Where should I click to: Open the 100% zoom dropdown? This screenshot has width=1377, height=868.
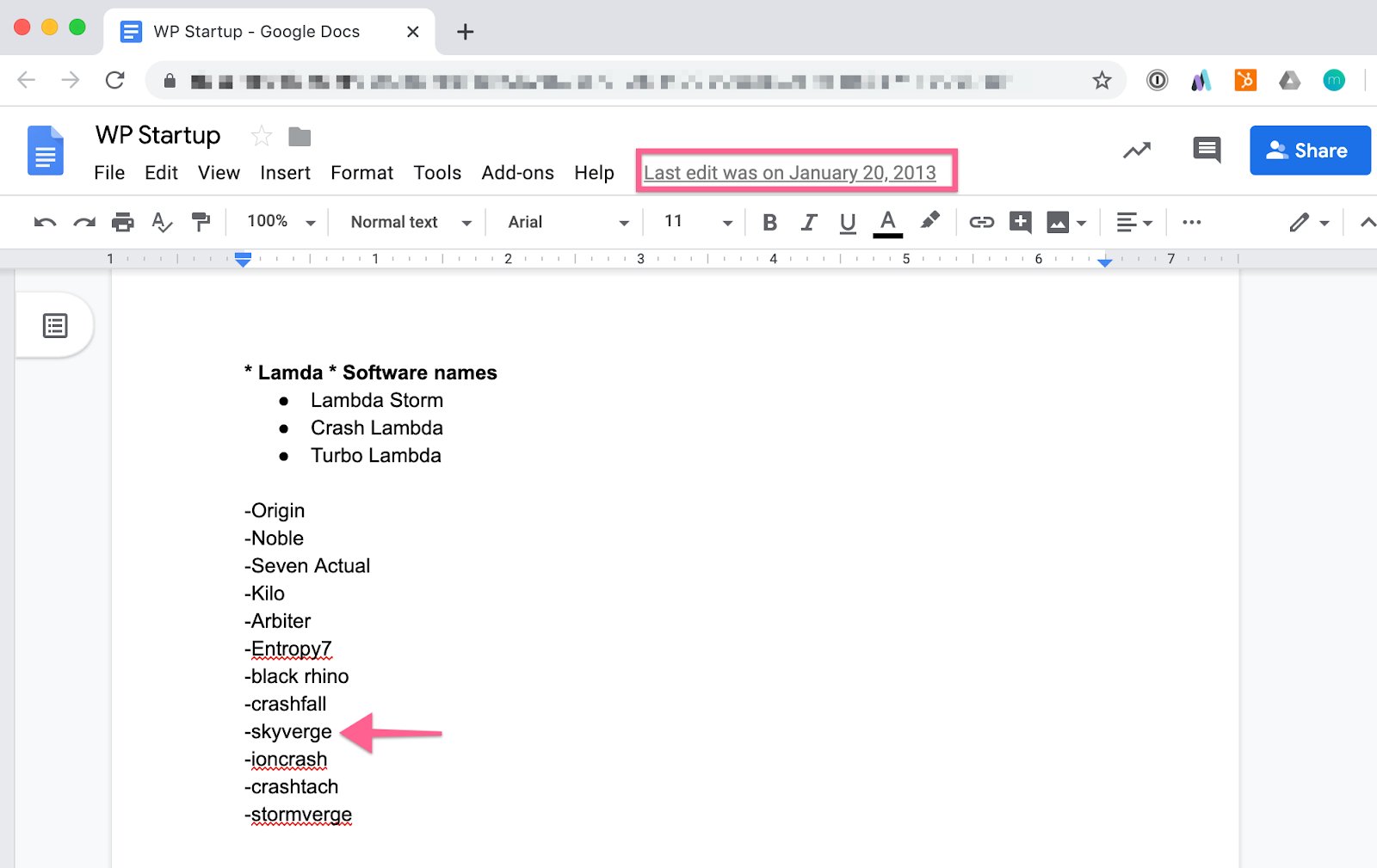coord(281,222)
